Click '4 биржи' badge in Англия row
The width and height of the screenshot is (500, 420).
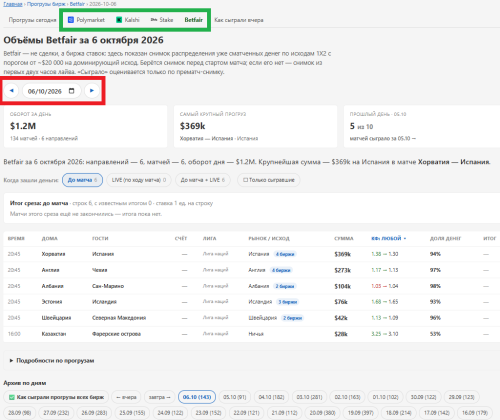coord(281,270)
